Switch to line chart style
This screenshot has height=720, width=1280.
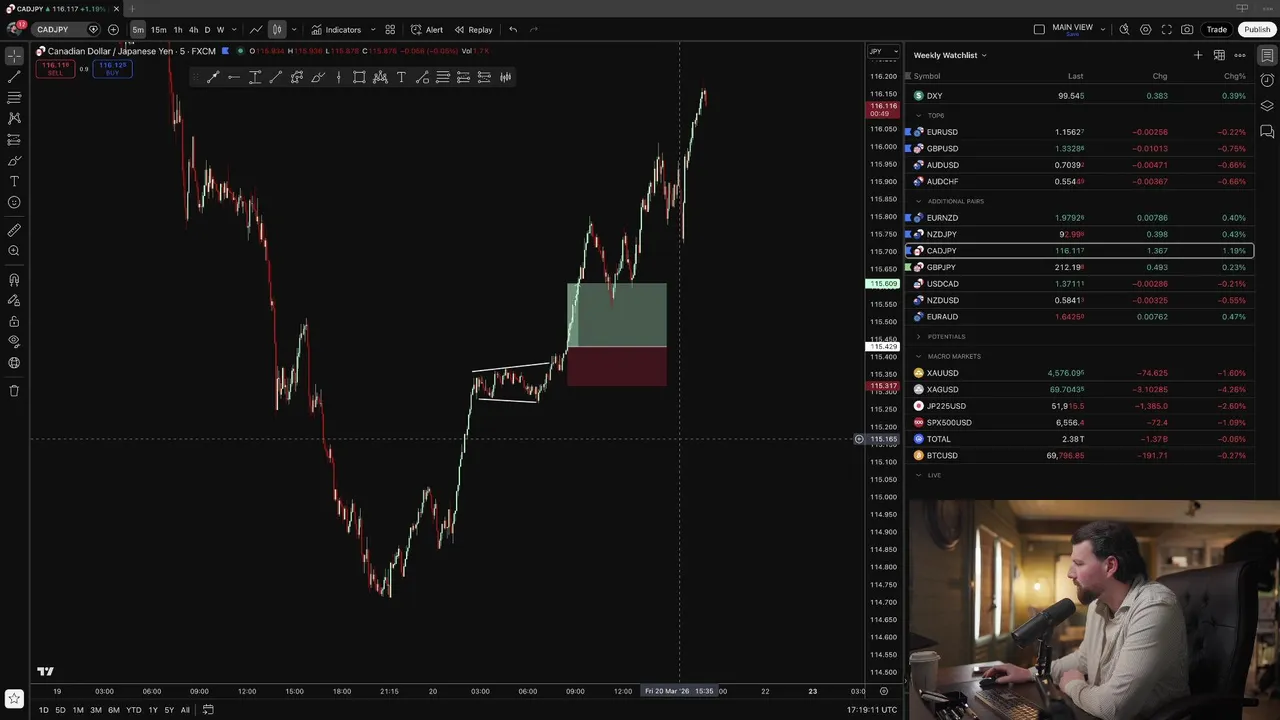coord(256,30)
